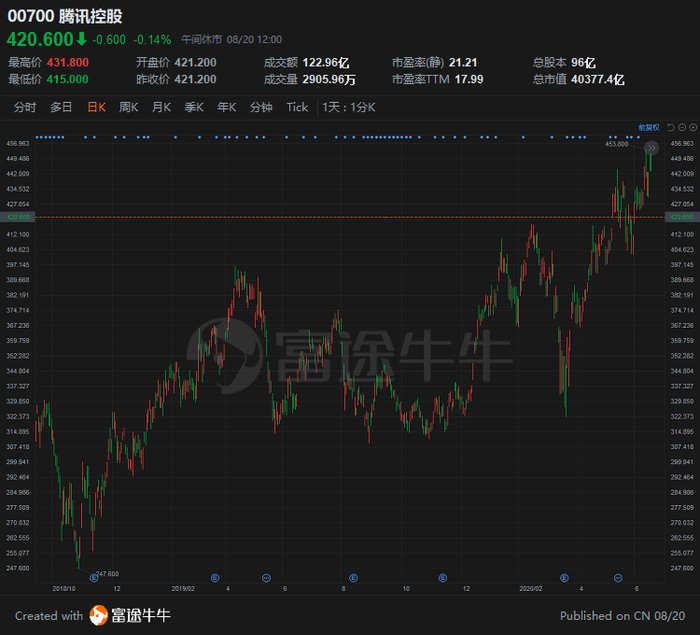Open the E event marker after 2020/02
Screen dimensions: 700x635
pyautogui.click(x=564, y=578)
